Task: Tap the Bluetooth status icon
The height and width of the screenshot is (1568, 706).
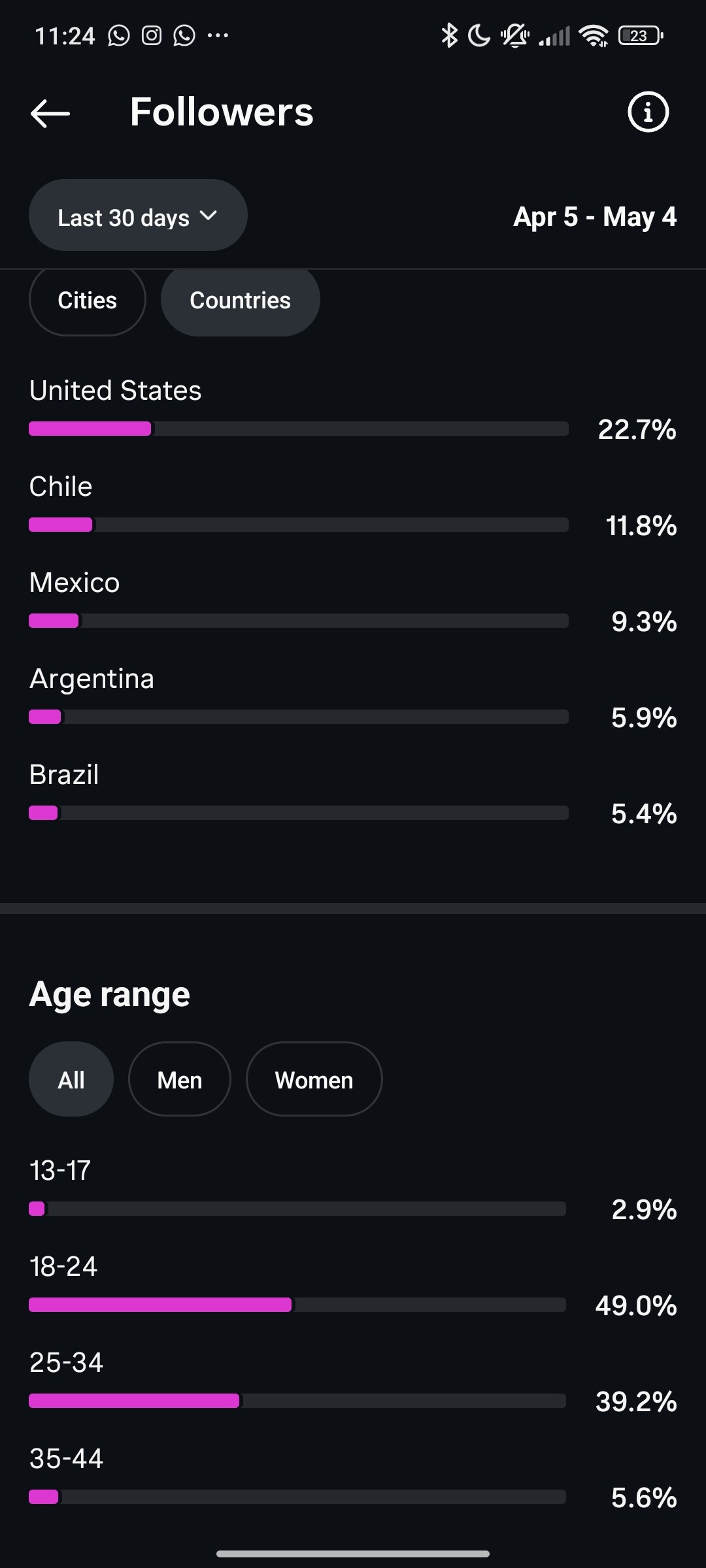Action: tap(449, 35)
